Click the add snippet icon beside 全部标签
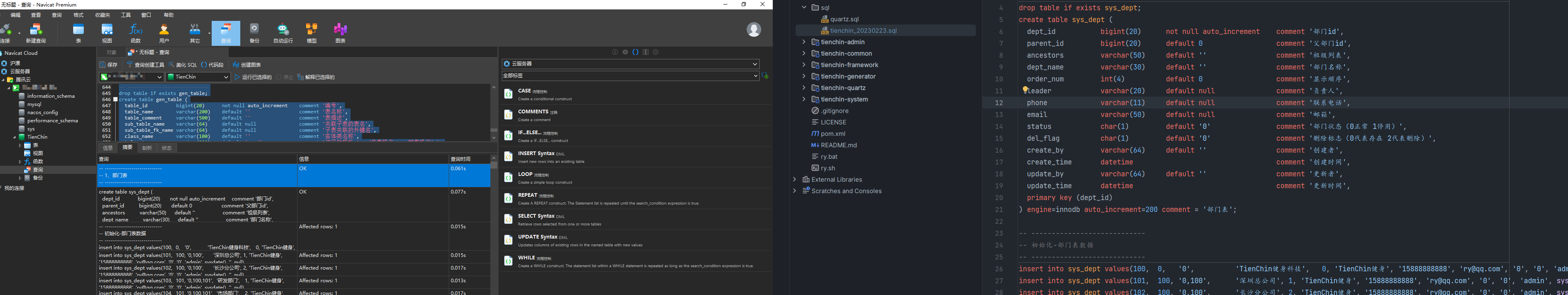This screenshot has width=1568, height=295. (765, 76)
